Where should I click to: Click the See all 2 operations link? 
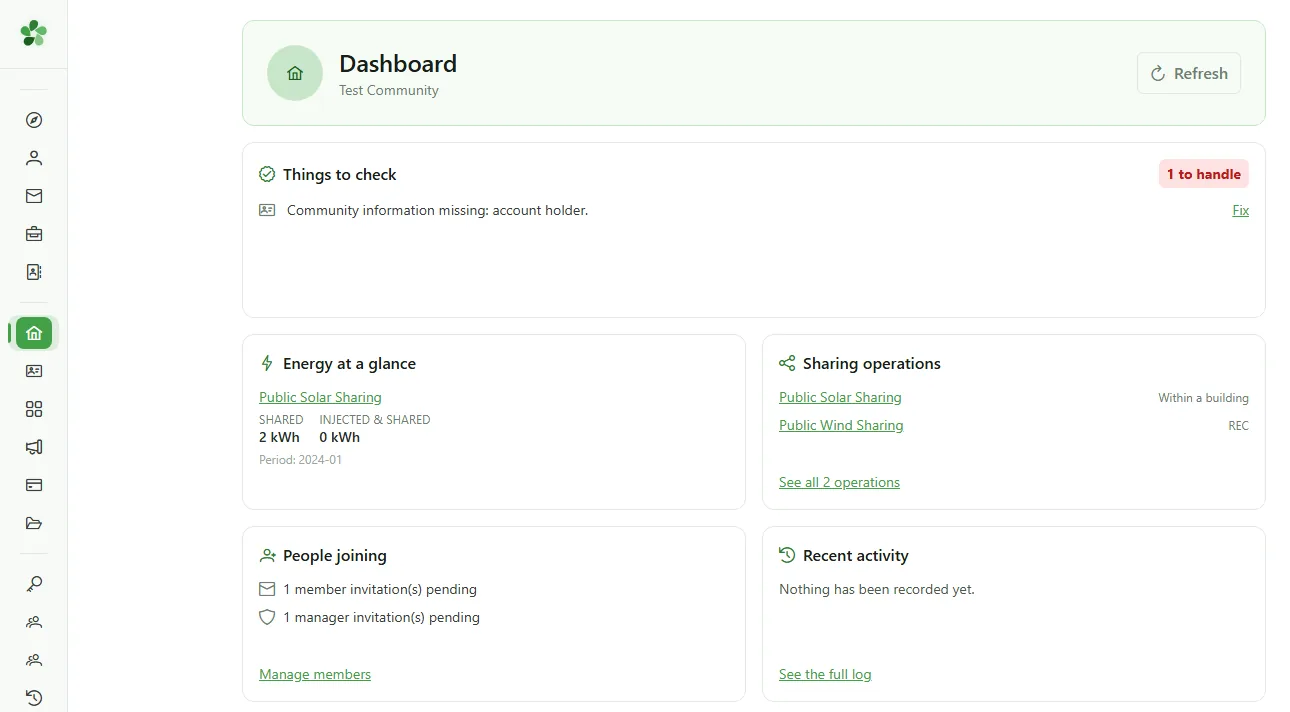[839, 482]
